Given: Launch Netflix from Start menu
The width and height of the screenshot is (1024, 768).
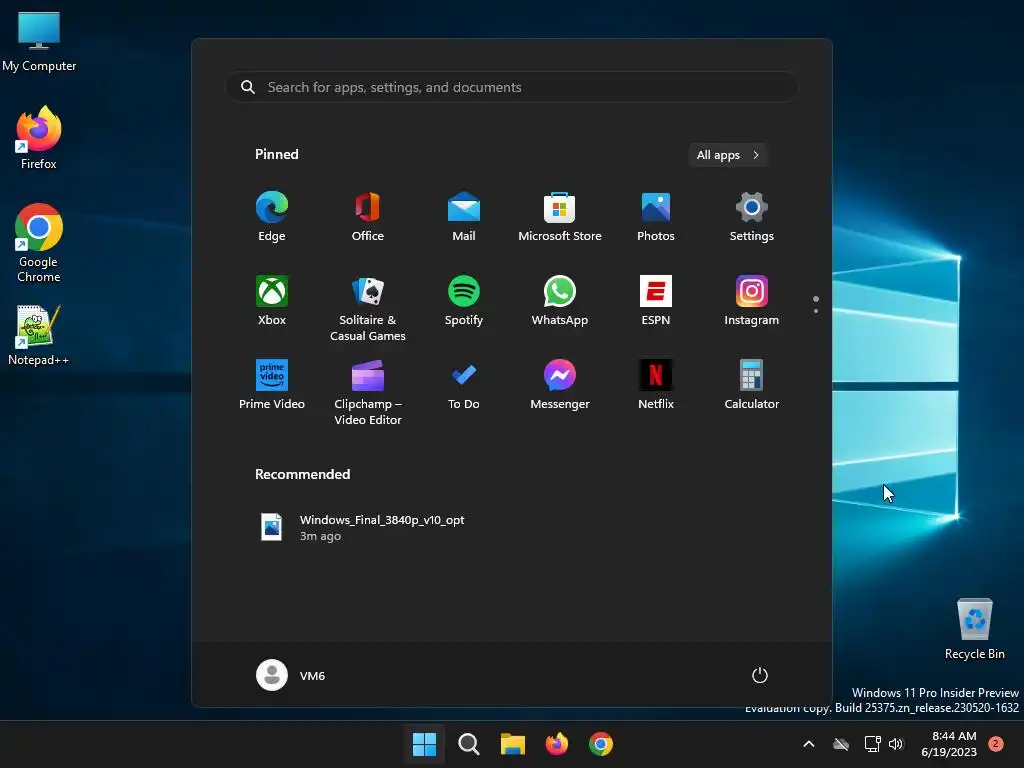Looking at the screenshot, I should [x=656, y=385].
